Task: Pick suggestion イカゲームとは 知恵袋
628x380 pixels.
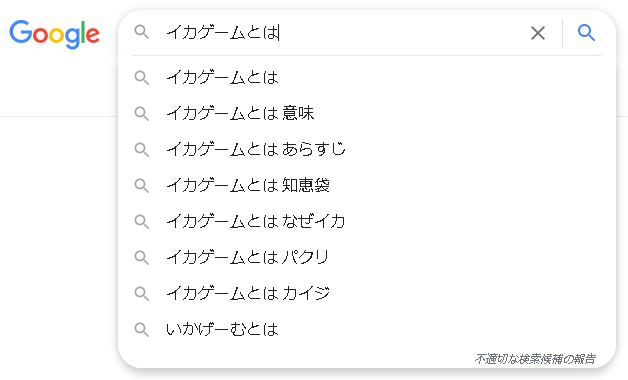Action: point(367,185)
